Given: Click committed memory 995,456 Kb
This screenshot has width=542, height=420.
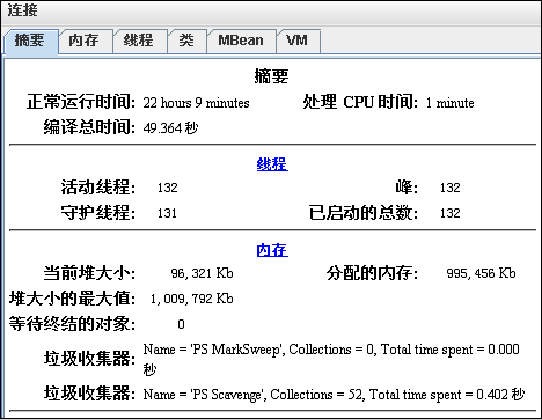Looking at the screenshot, I should click(481, 273).
